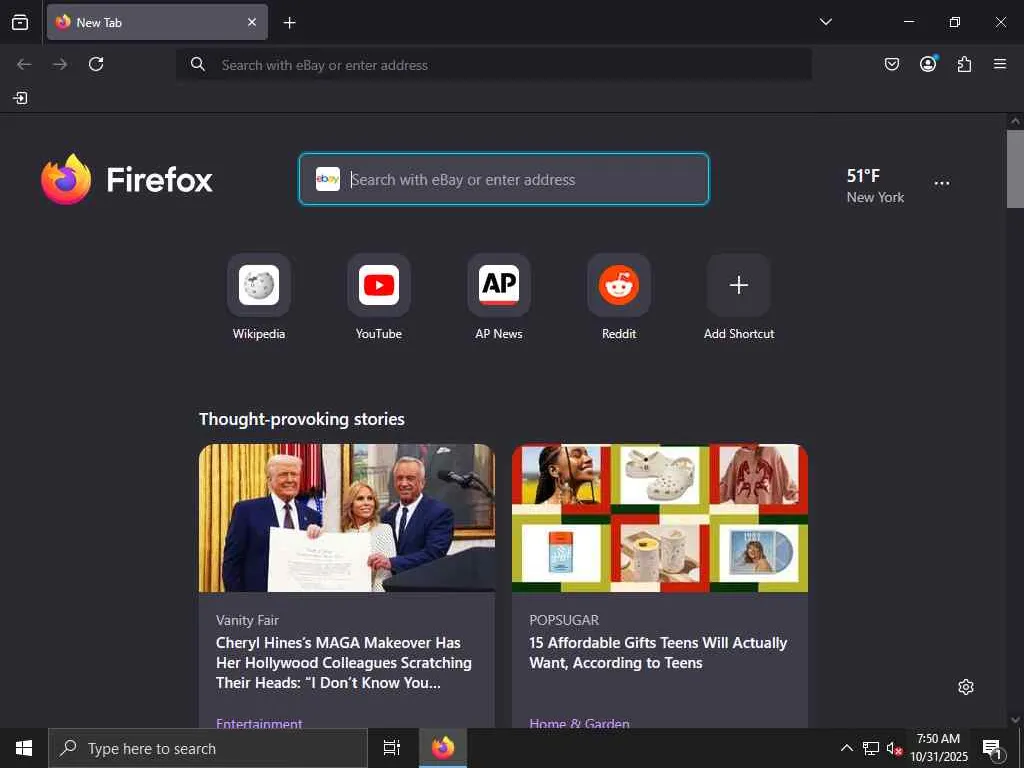Open the Extensions puzzle icon
The image size is (1024, 768).
[x=964, y=64]
